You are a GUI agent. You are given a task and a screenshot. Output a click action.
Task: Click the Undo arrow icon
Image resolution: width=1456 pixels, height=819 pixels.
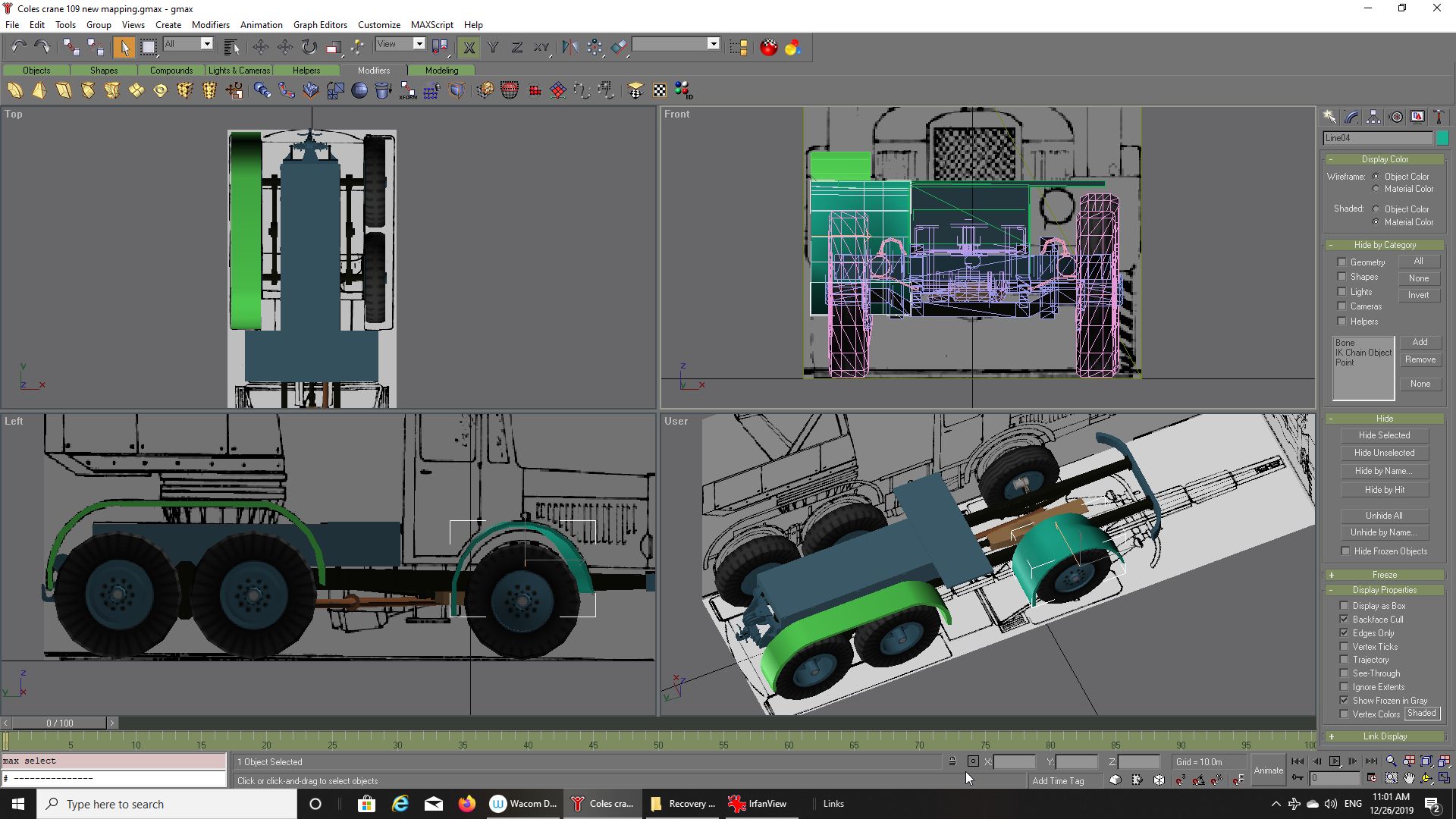tap(18, 47)
